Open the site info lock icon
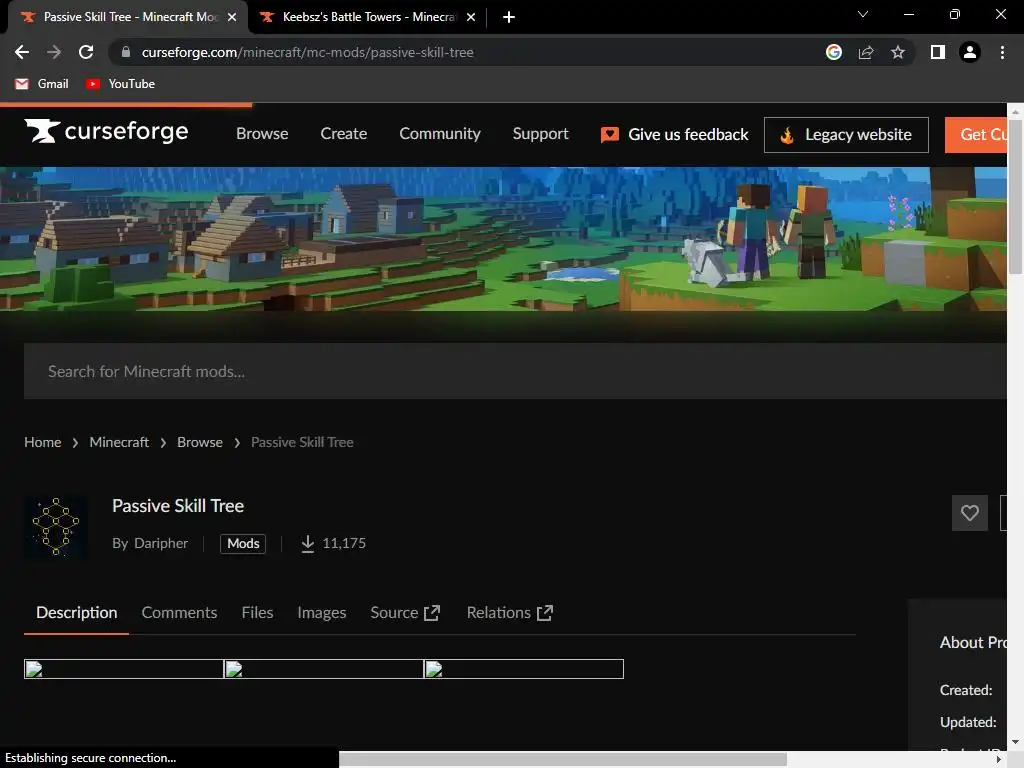The image size is (1024, 768). coord(126,52)
